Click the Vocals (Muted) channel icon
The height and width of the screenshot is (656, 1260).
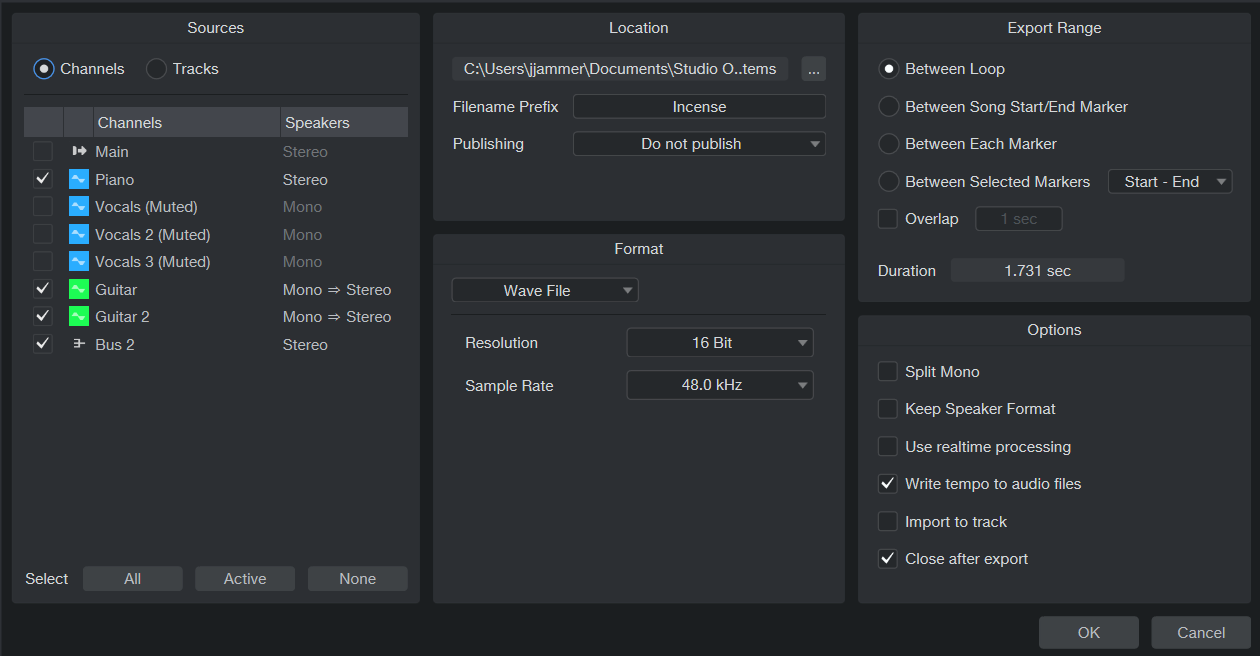(79, 207)
